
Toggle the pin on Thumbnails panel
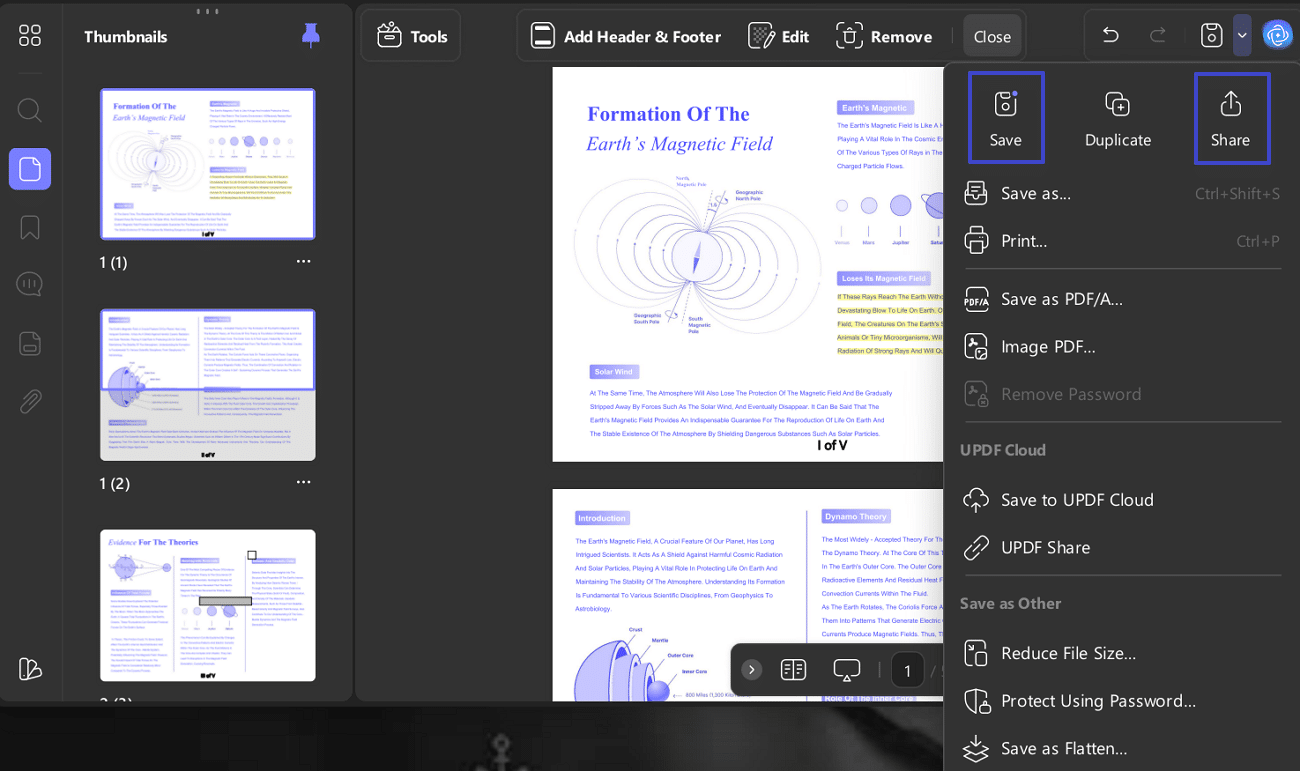pos(311,36)
